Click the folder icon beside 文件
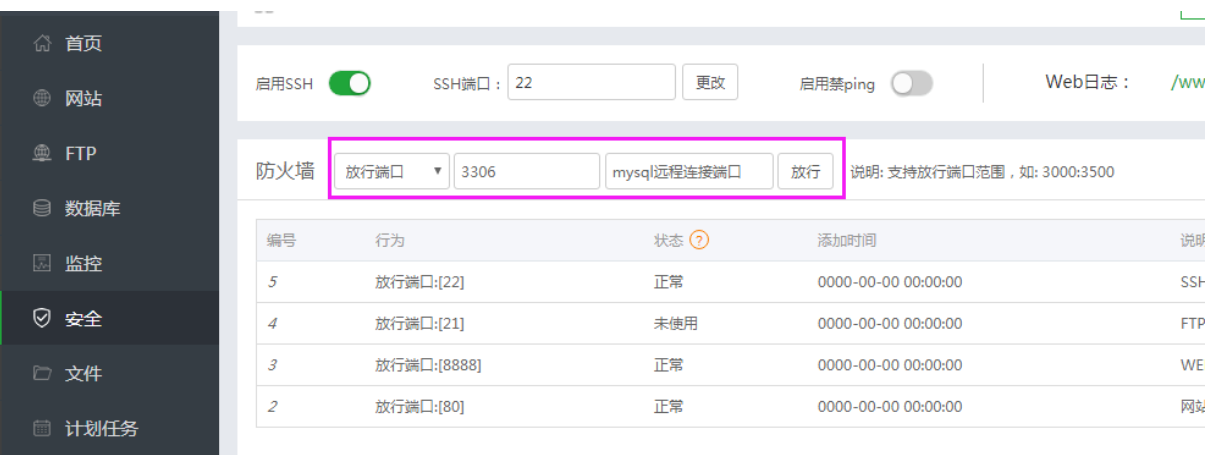The width and height of the screenshot is (1215, 455). point(42,374)
